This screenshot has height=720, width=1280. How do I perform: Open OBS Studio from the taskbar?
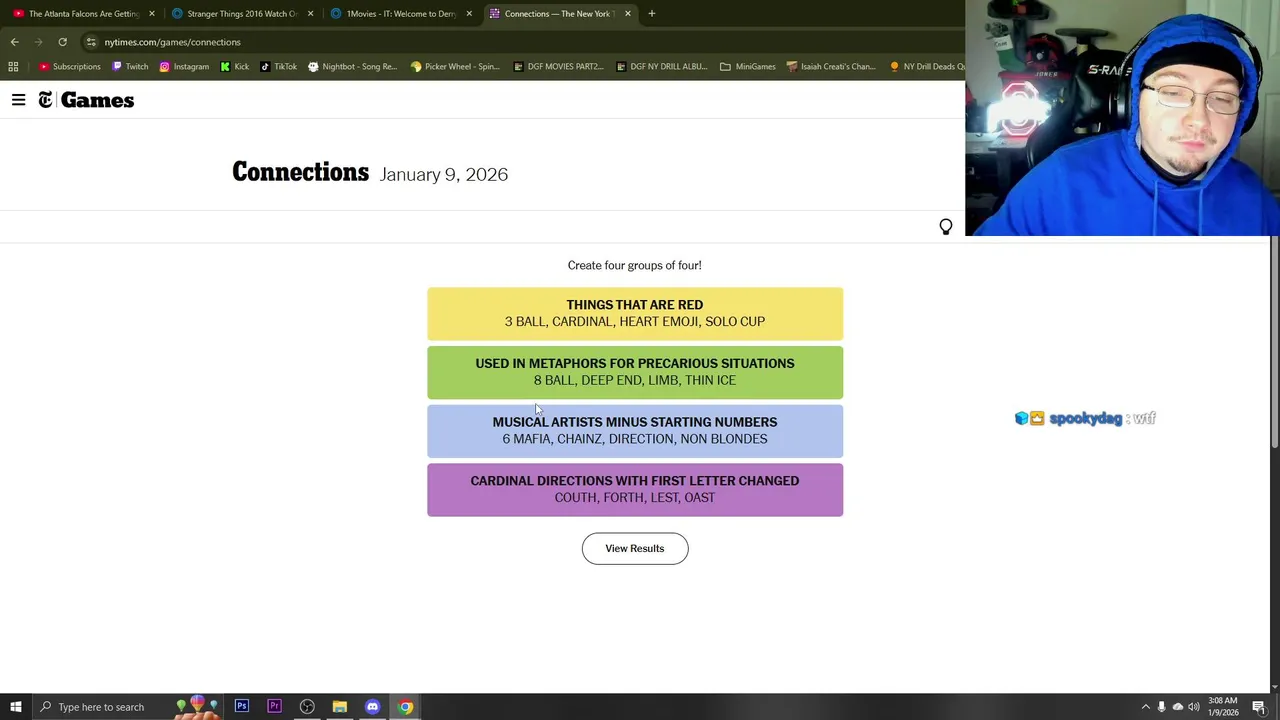[307, 707]
